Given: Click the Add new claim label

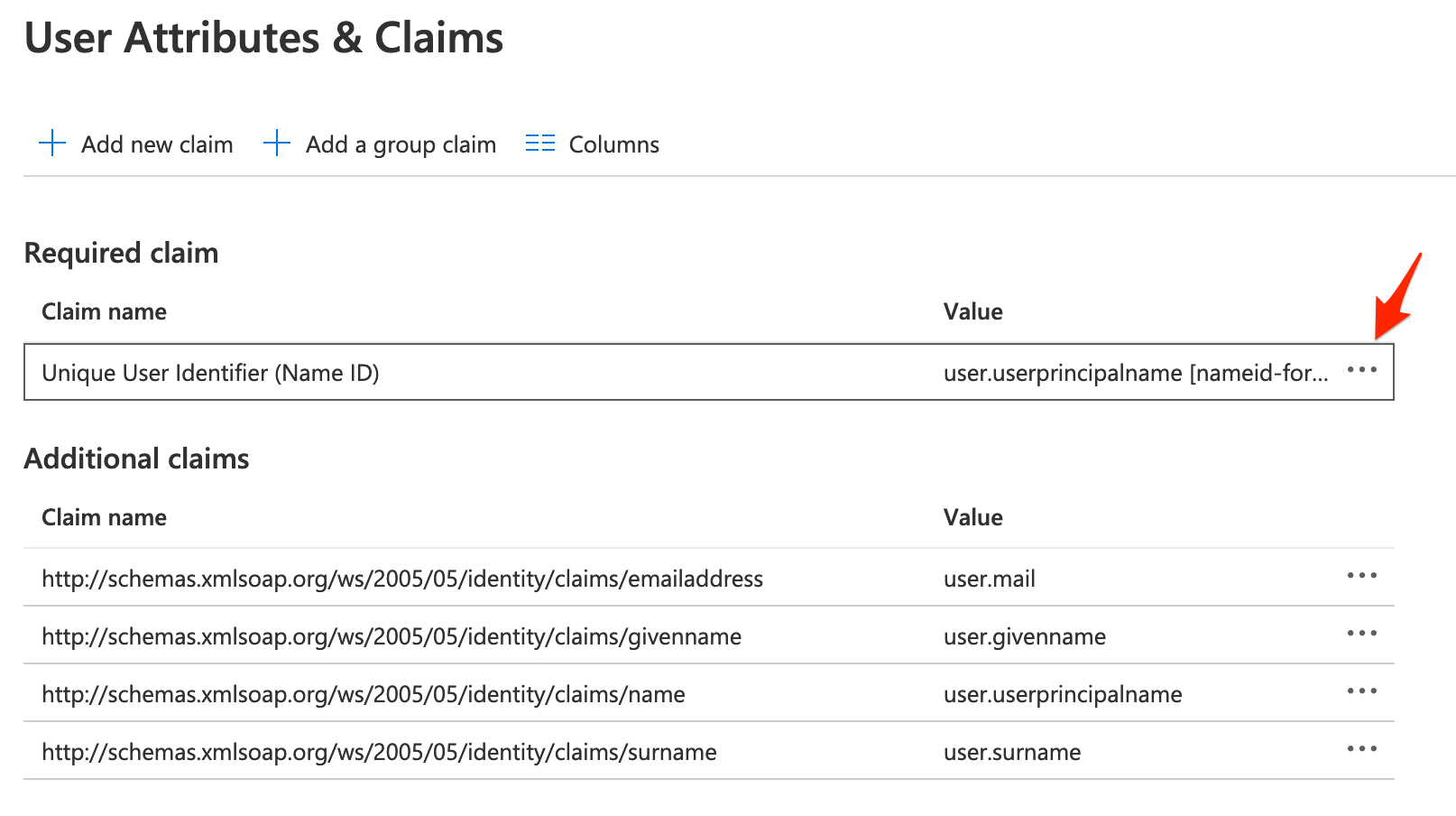Looking at the screenshot, I should click(157, 144).
